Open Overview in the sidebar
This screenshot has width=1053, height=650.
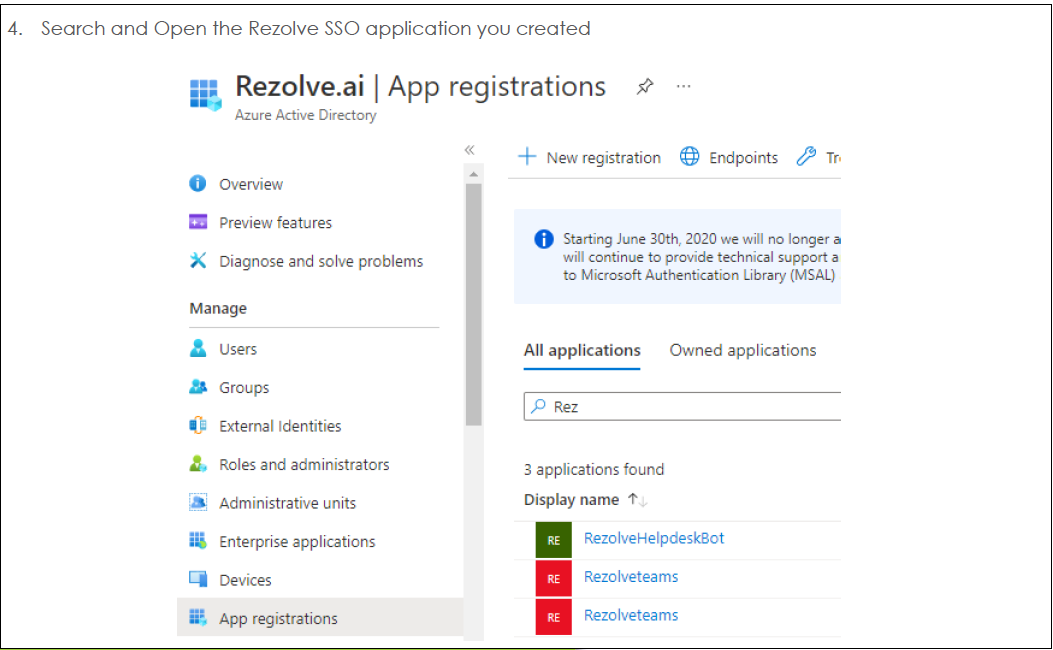point(250,184)
